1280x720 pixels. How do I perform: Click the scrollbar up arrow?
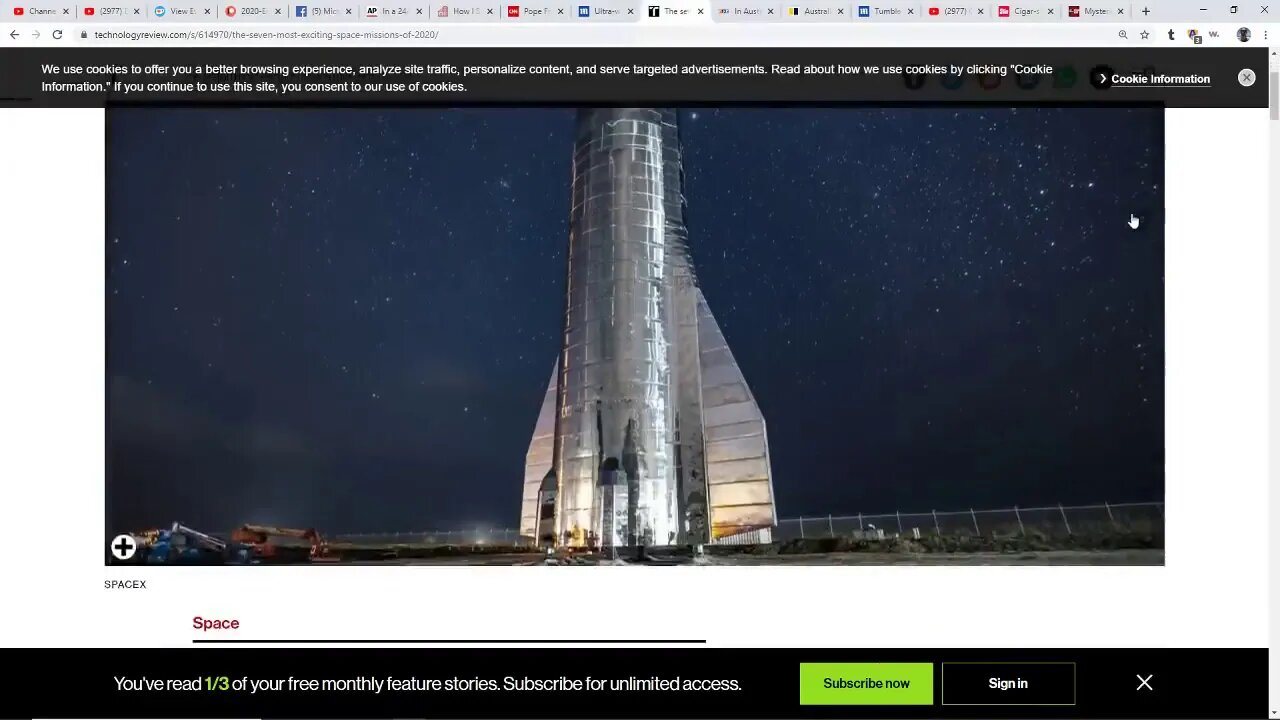click(x=1274, y=54)
